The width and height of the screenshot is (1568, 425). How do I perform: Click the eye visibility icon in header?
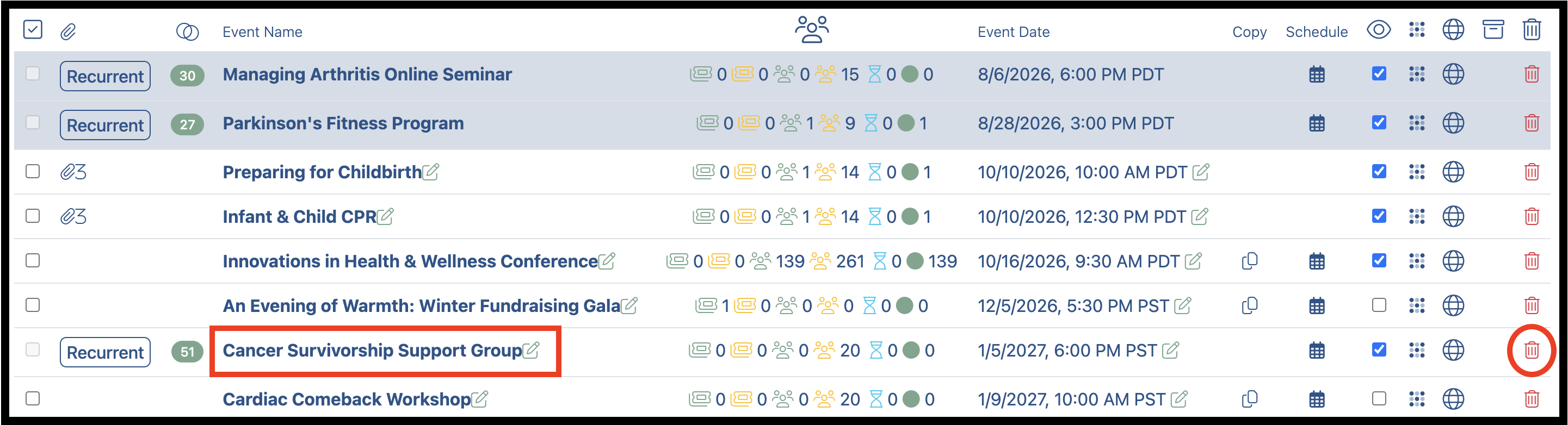point(1379,29)
